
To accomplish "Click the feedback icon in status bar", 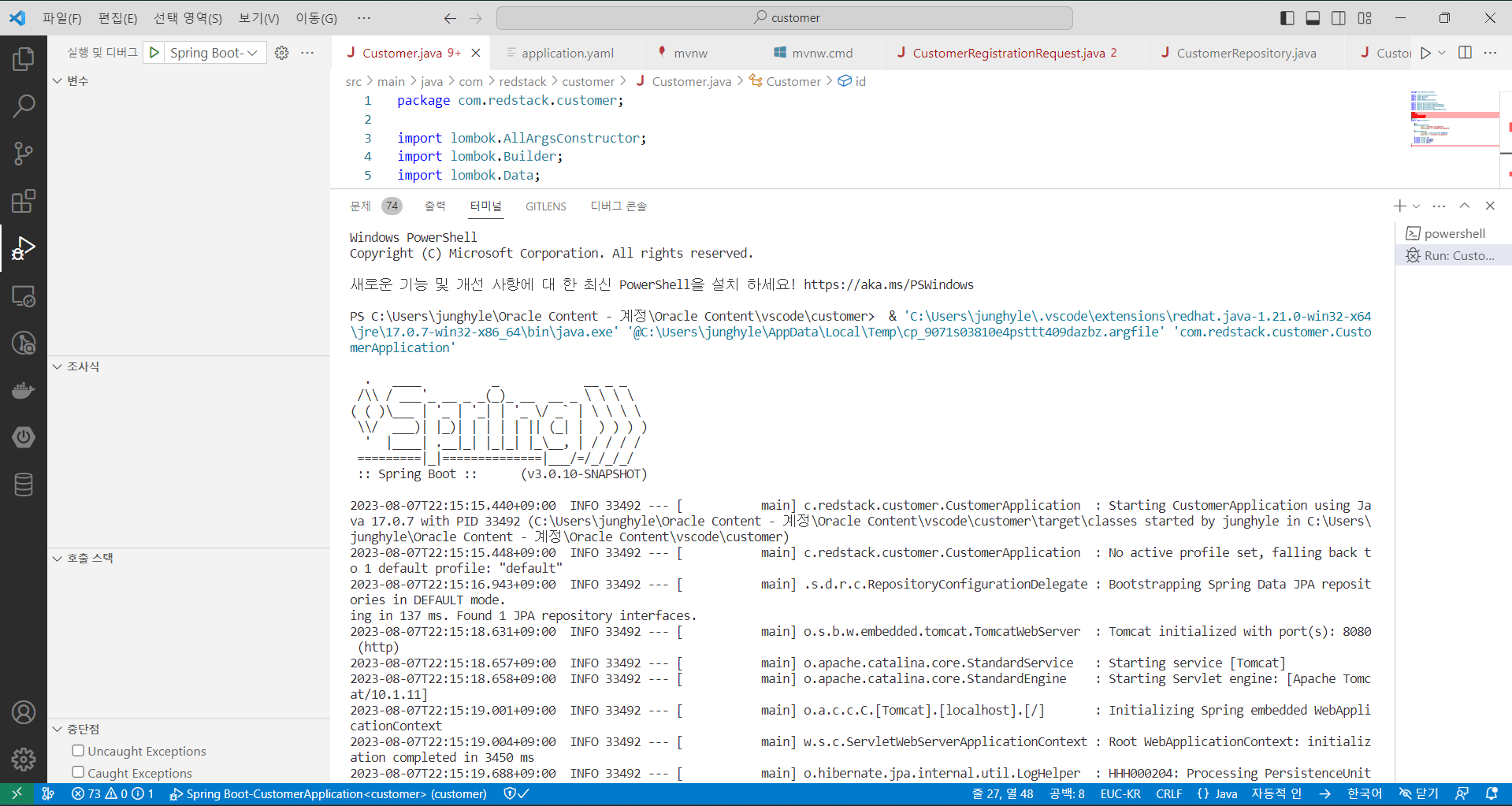I will pyautogui.click(x=1462, y=793).
